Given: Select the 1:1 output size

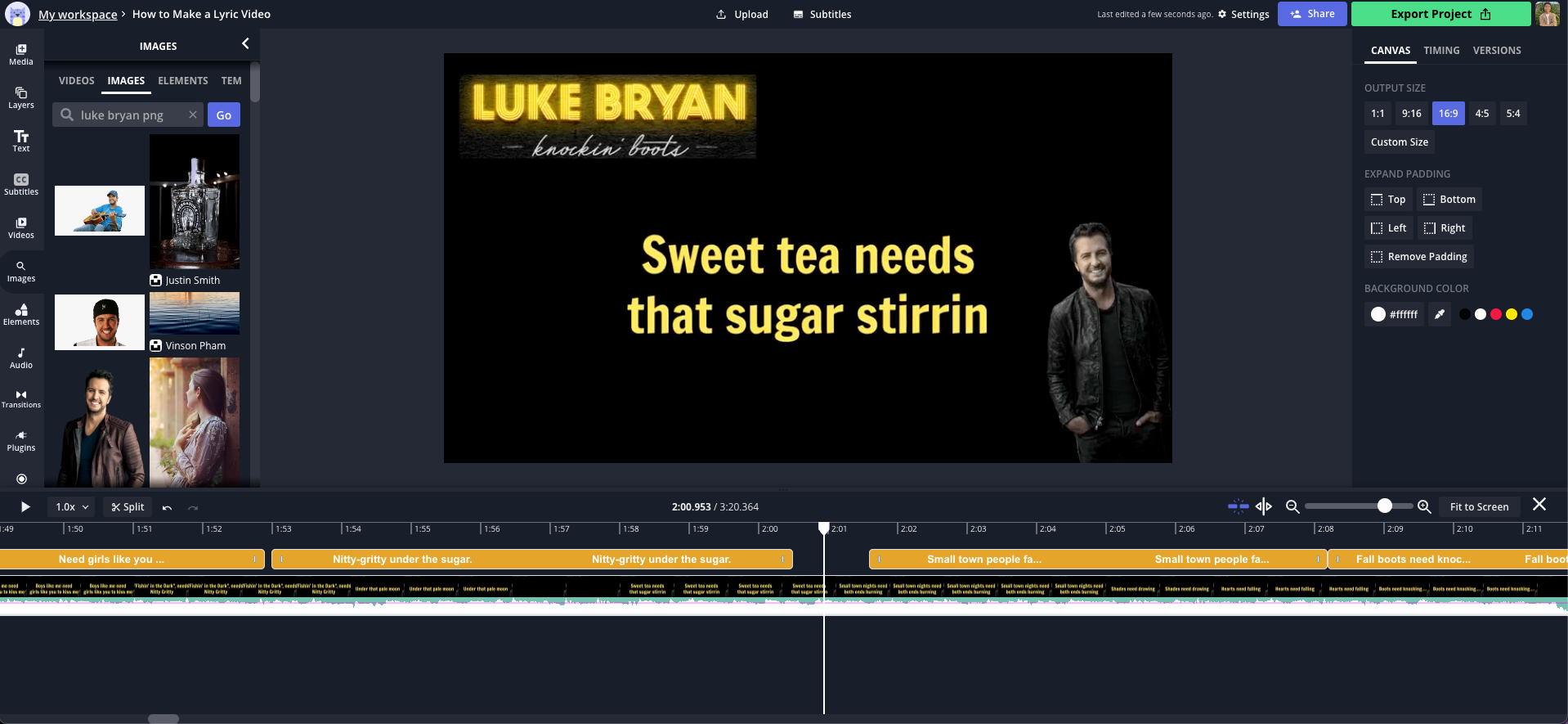Looking at the screenshot, I should coord(1378,114).
